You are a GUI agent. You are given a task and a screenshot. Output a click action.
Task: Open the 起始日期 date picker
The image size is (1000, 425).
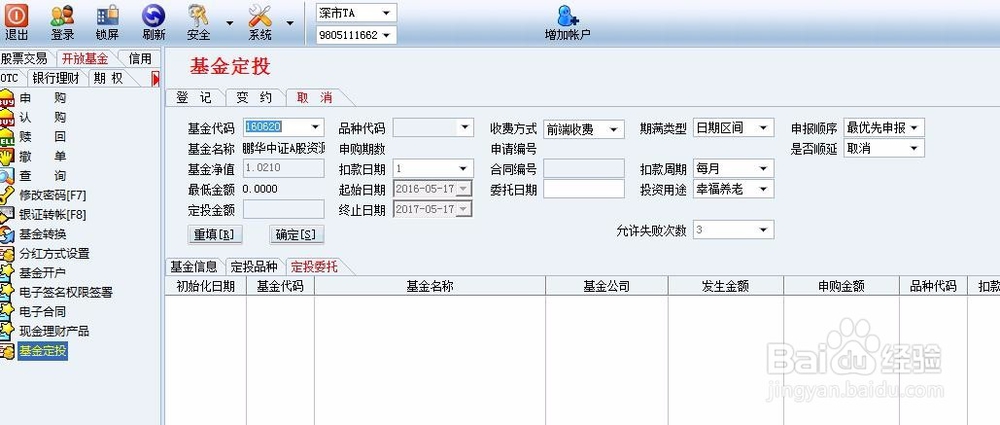click(465, 189)
